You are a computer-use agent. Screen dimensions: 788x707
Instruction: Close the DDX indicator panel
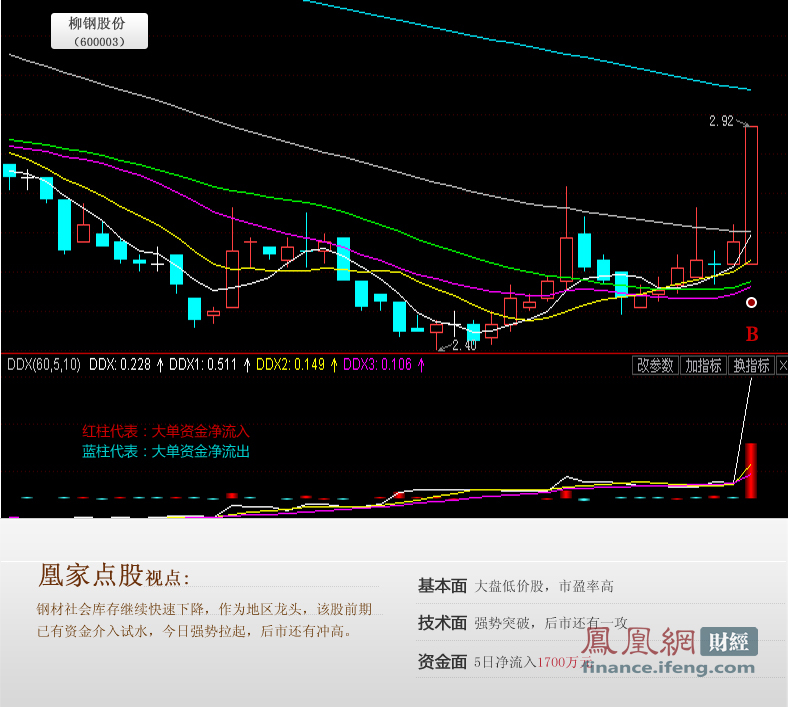[x=782, y=366]
